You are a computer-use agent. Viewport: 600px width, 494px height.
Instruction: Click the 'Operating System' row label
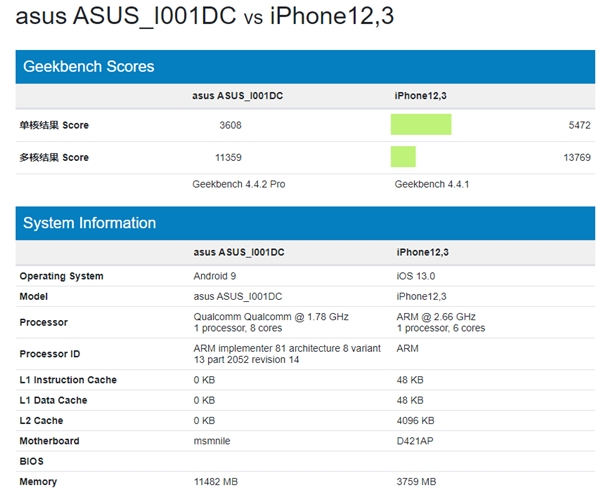61,276
